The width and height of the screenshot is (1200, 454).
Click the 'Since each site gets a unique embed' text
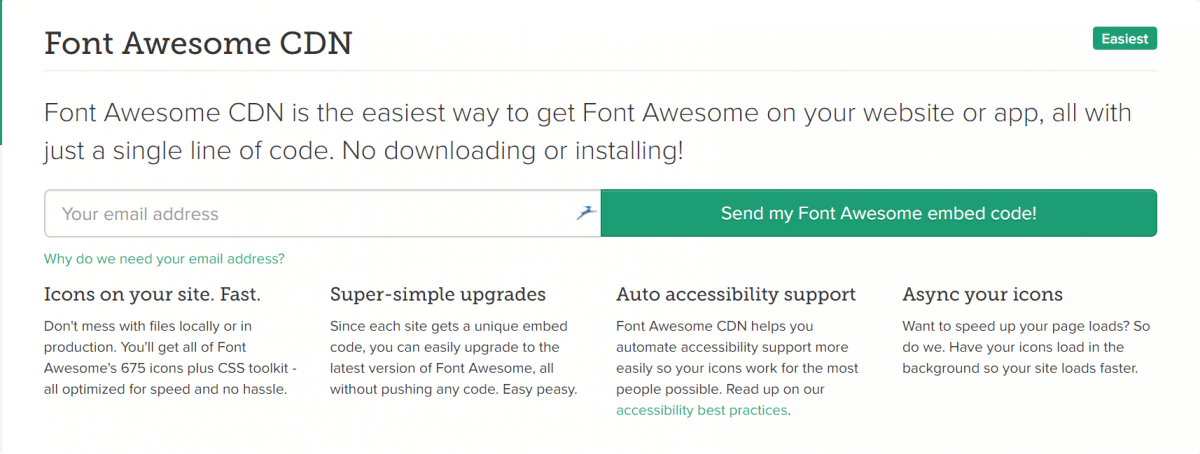coord(448,326)
